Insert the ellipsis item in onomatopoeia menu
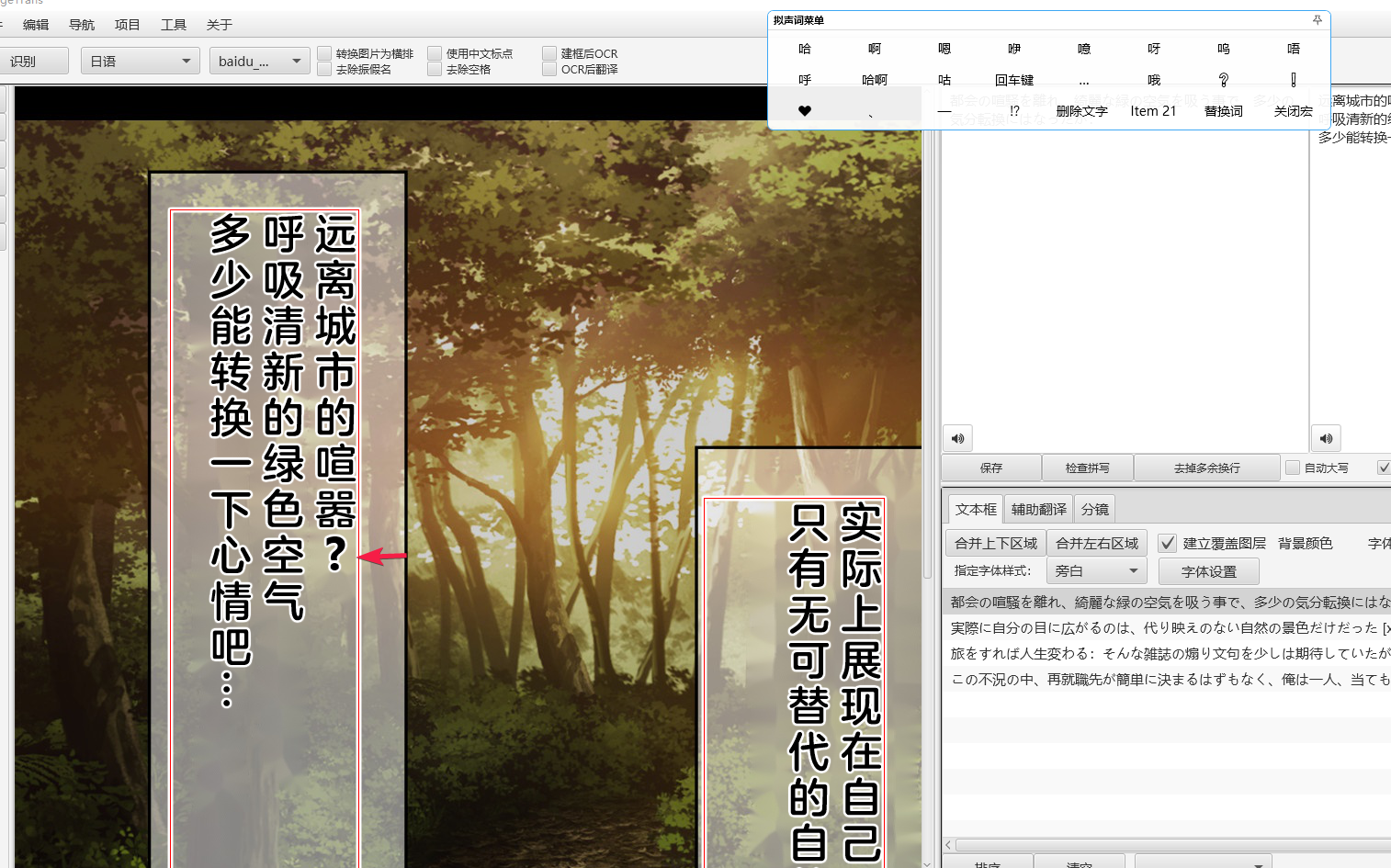Screen dimensions: 1391x868 1084,80
